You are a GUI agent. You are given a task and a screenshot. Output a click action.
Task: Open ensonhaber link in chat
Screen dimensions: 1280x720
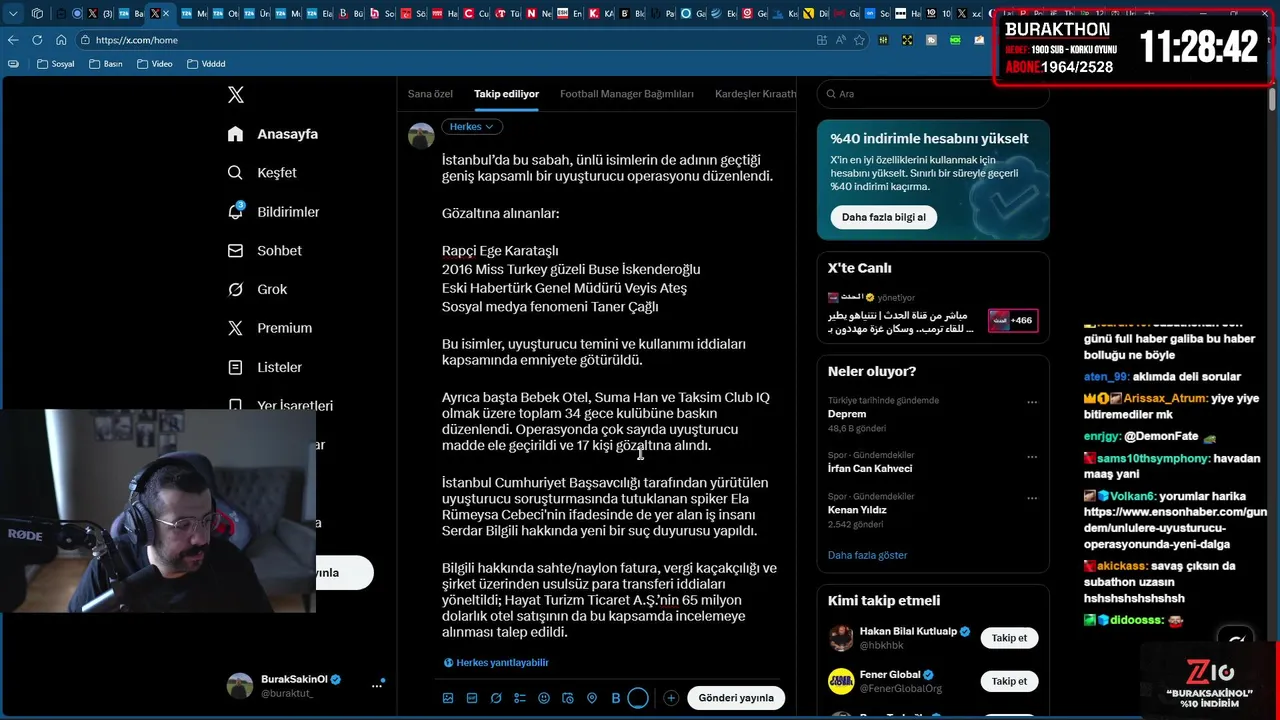(x=1175, y=528)
